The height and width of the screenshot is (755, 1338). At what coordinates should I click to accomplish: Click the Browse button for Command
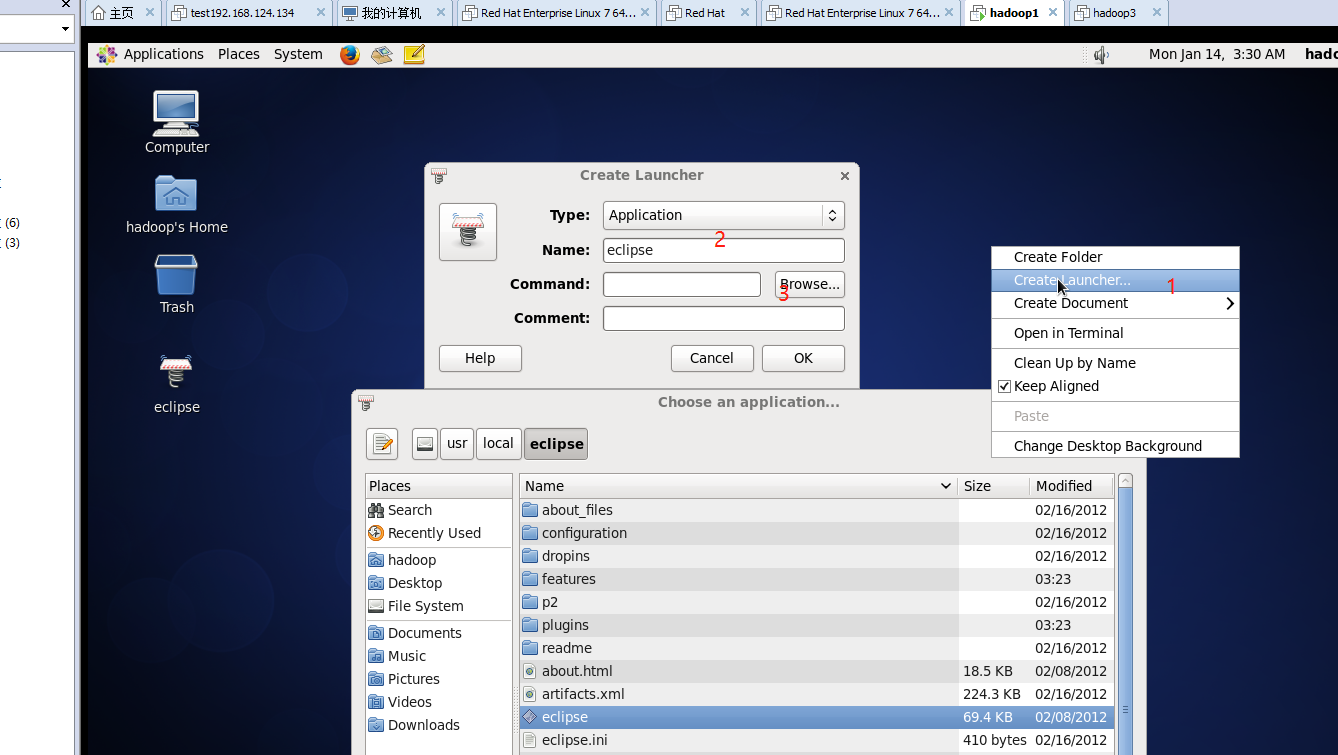[x=809, y=284]
